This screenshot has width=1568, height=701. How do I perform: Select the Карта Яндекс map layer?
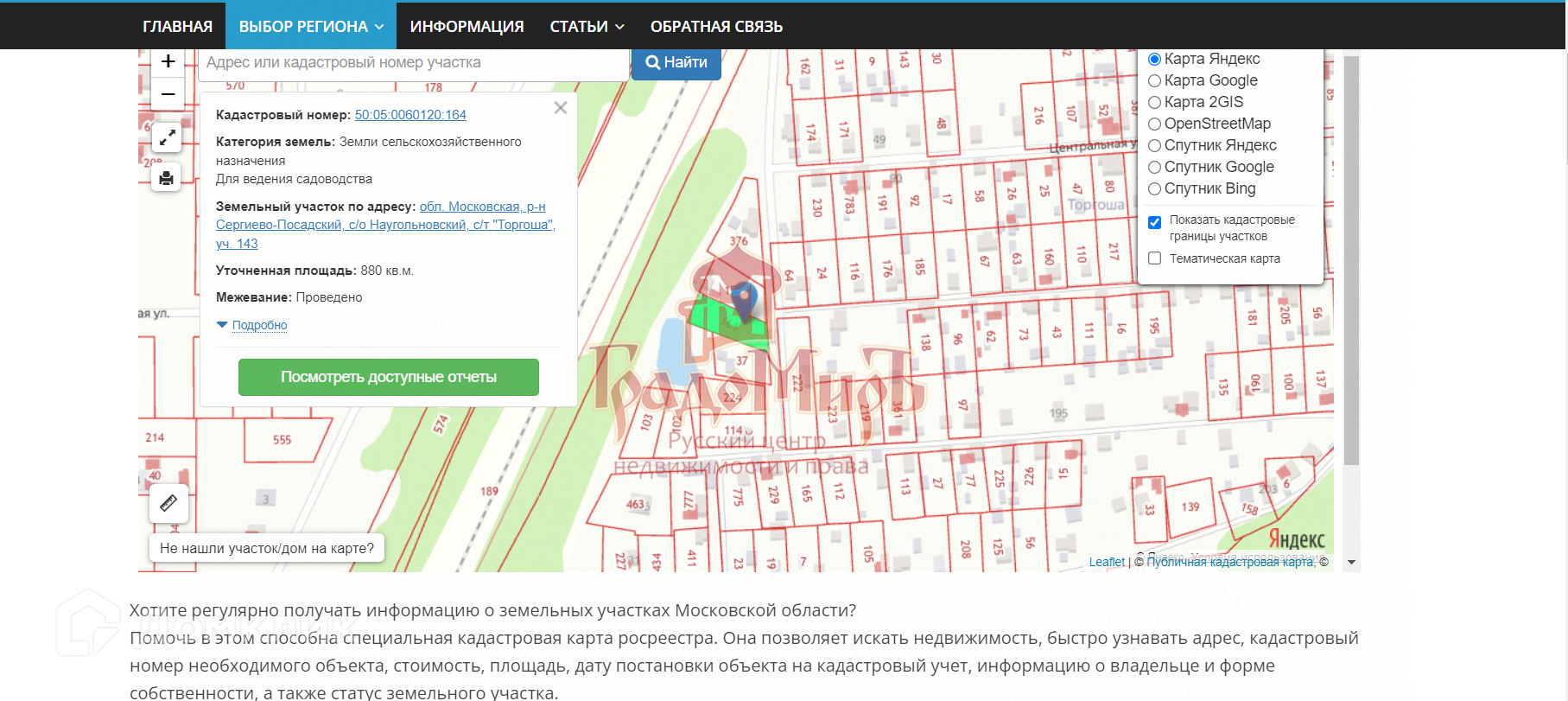coord(1154,59)
